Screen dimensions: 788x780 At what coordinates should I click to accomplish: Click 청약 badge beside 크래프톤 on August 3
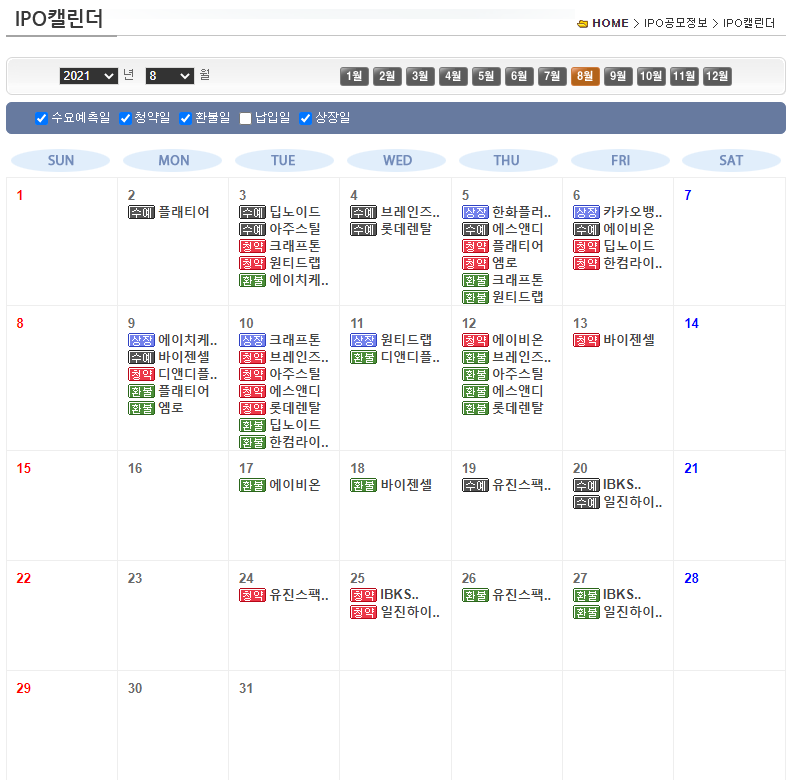252,246
